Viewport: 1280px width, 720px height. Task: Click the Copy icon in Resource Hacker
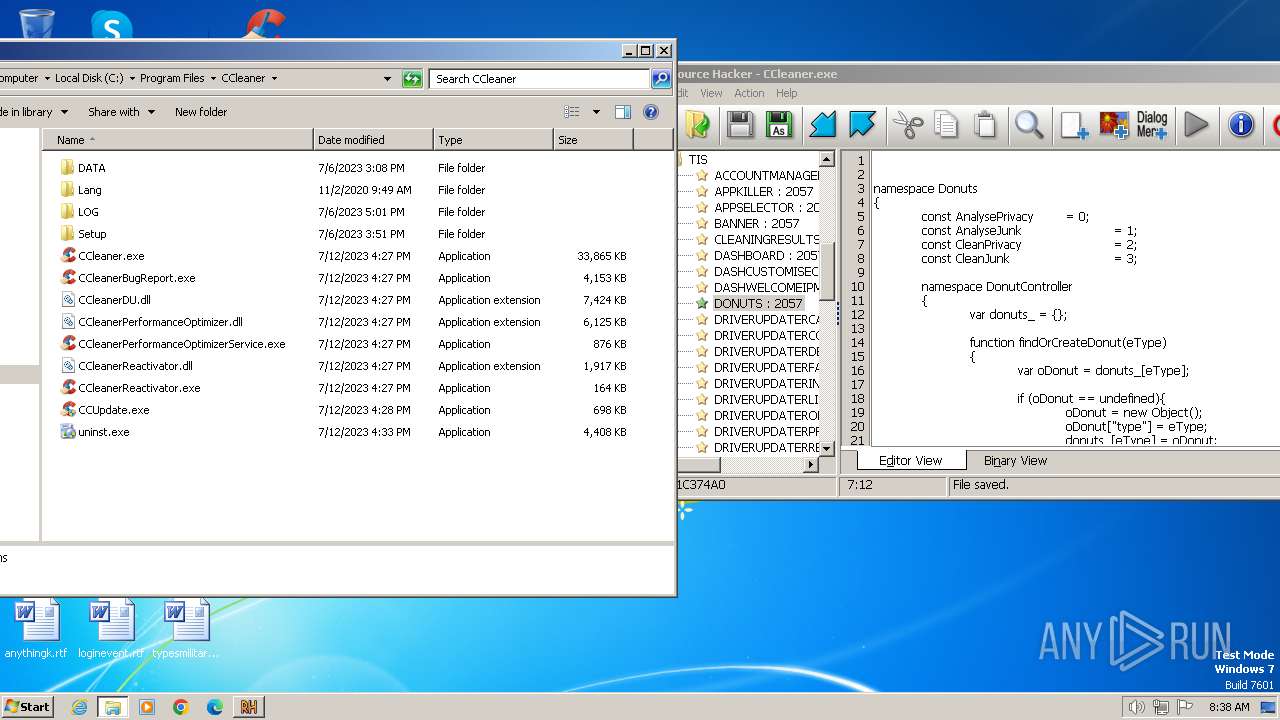[x=946, y=125]
